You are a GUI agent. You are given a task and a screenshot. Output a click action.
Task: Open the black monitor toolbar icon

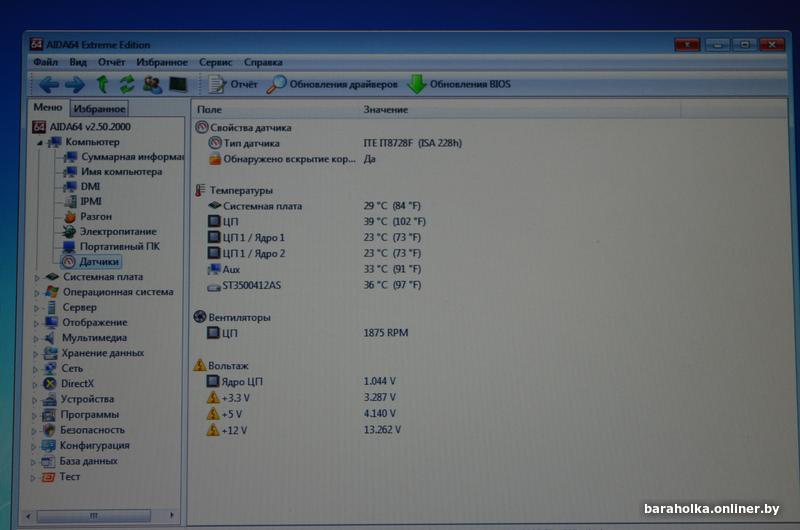point(178,84)
